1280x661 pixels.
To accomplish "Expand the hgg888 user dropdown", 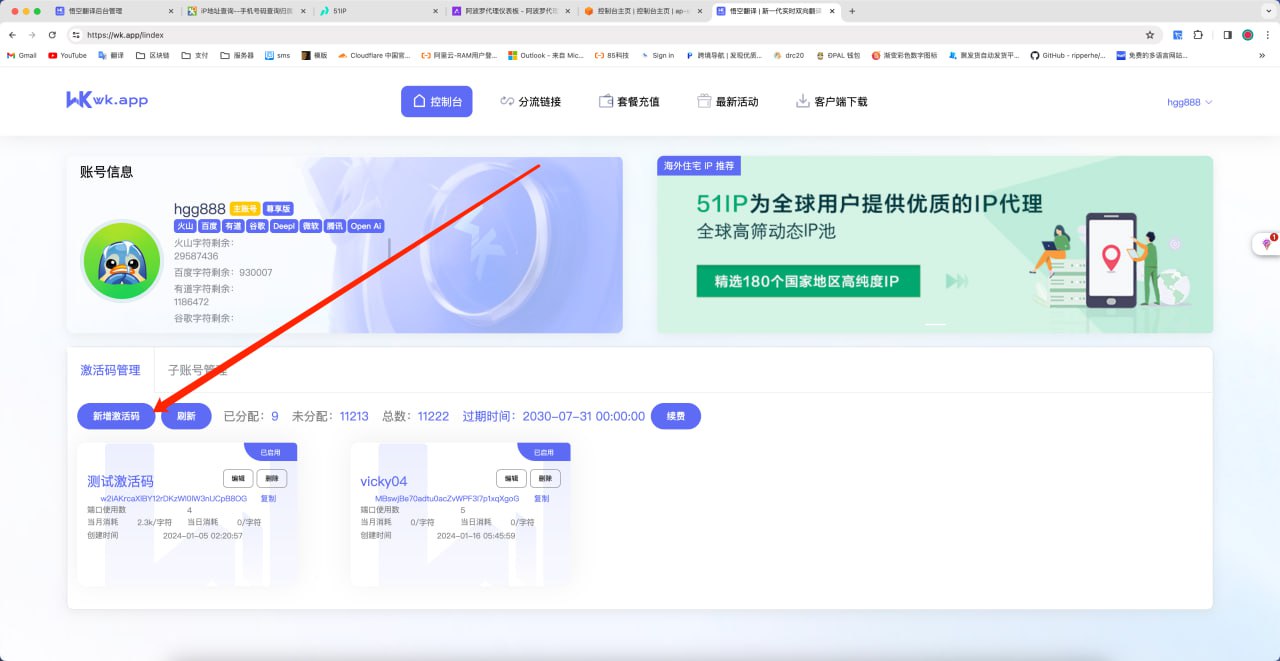I will (1189, 102).
